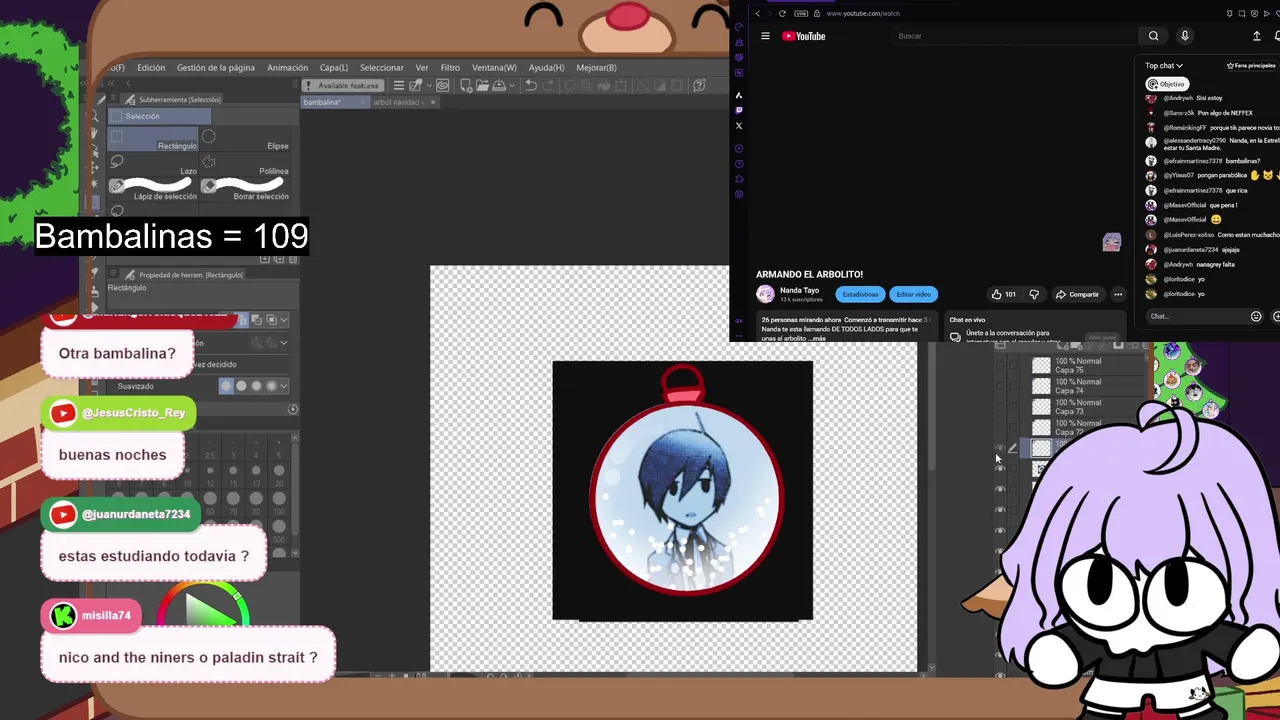This screenshot has width=1280, height=720.
Task: Show layer Capa 74 via its visibility box
Action: pyautogui.click(x=1000, y=386)
